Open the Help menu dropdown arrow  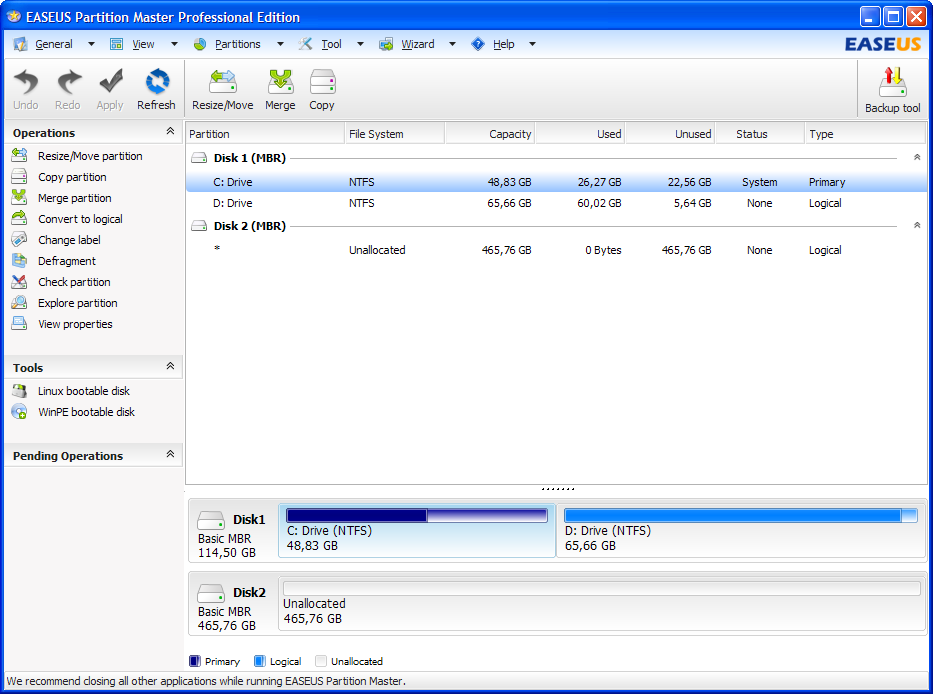533,44
